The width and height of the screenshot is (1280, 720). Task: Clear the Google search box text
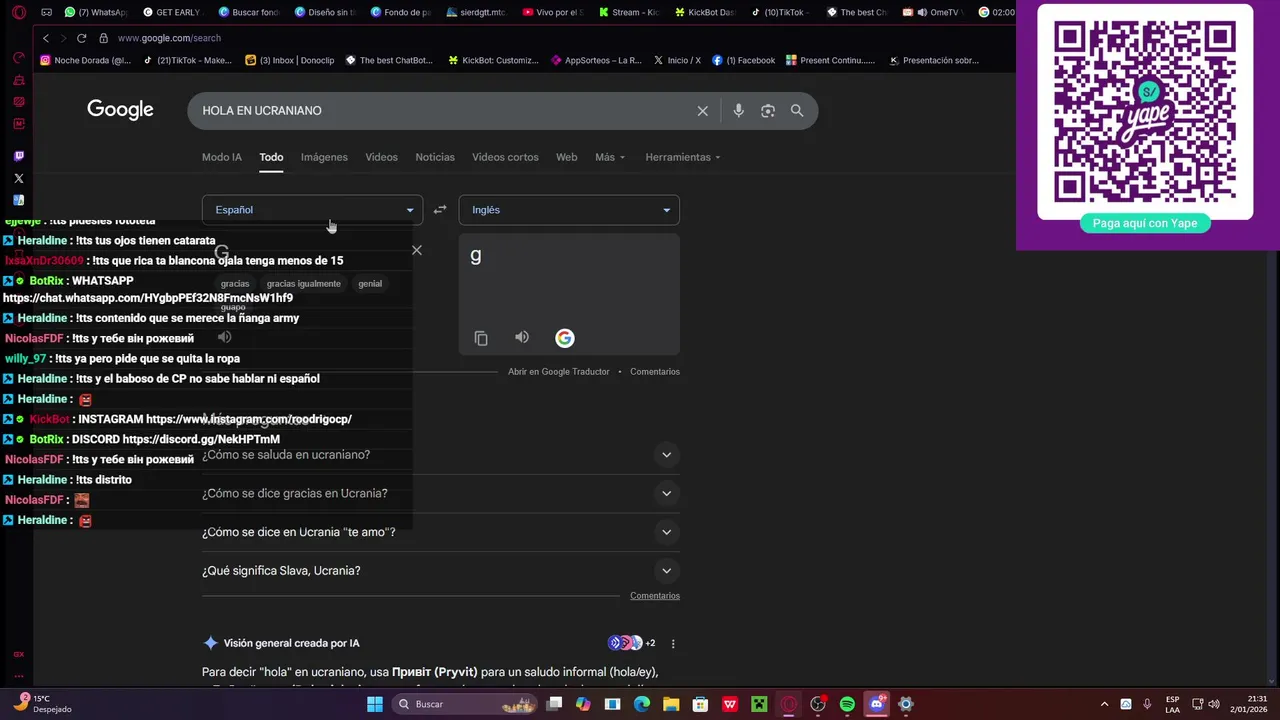702,111
